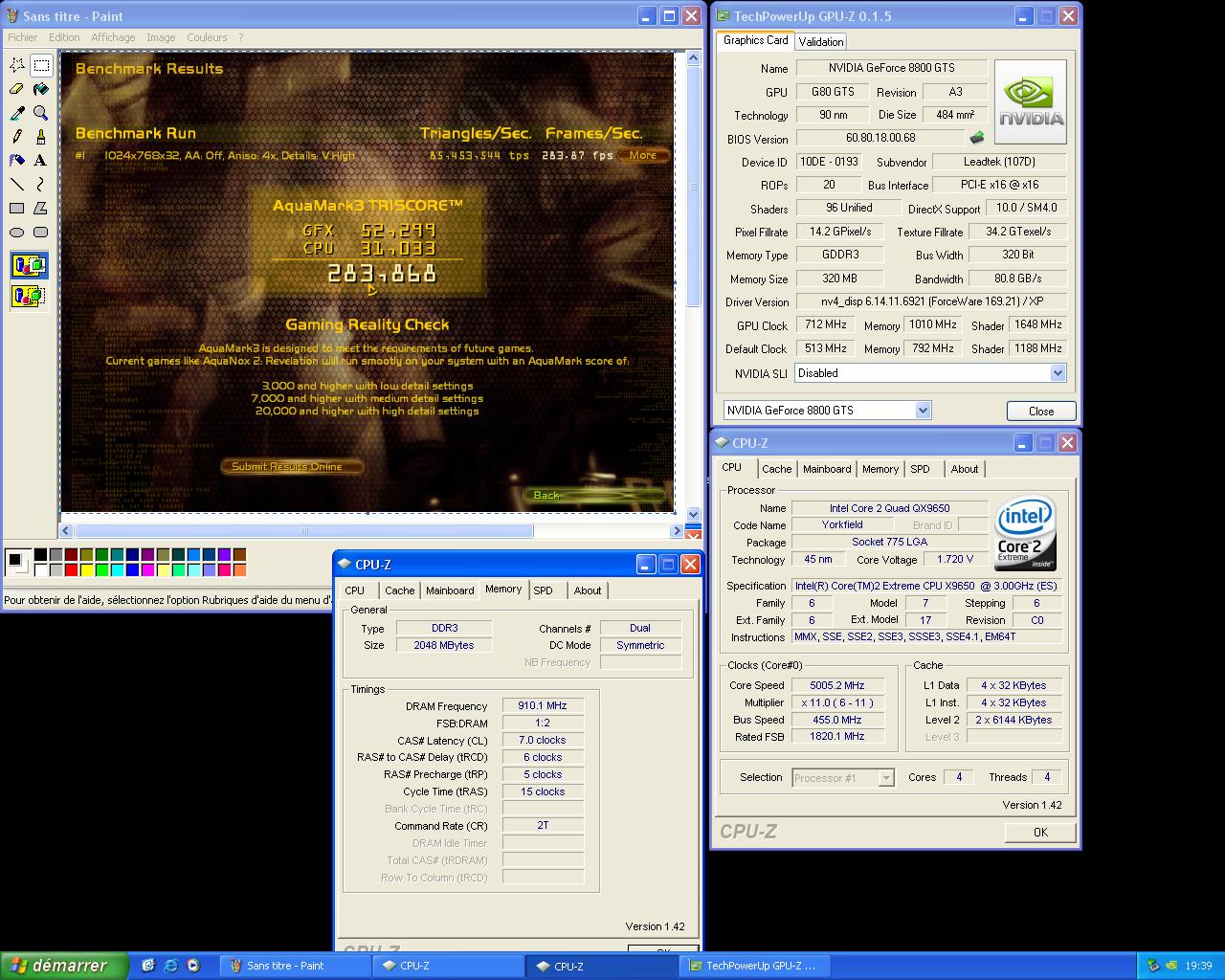Select the Rounded Rectangle tool

41,232
